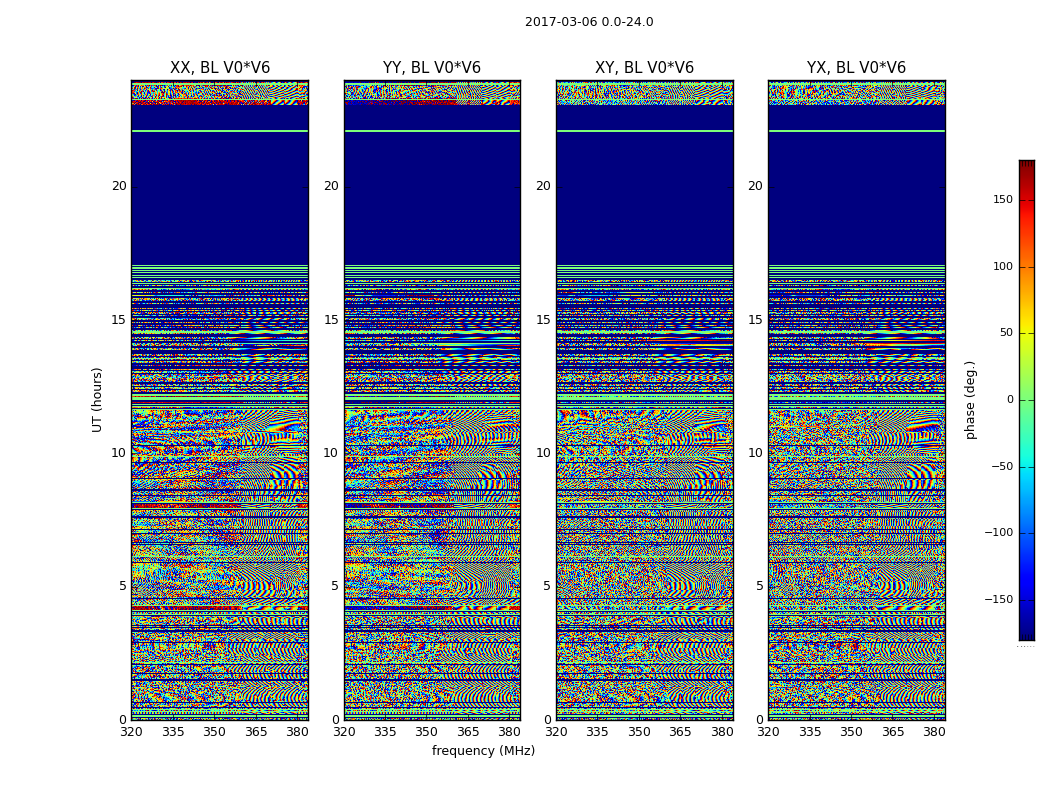The image size is (1050, 800).
Task: Click the 365 MHz tick under XY panel
Action: (x=680, y=732)
